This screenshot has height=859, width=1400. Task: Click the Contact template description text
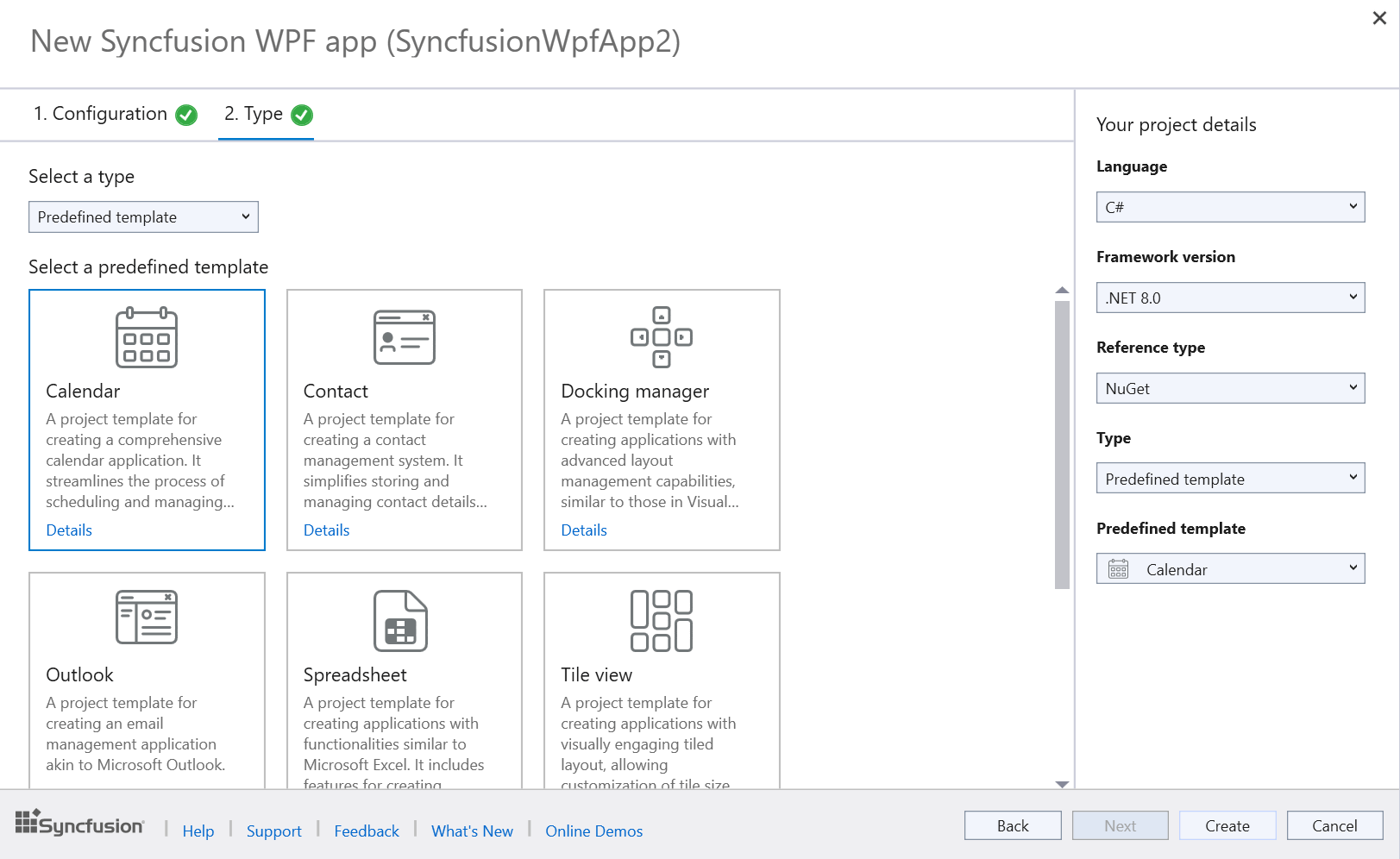(395, 461)
